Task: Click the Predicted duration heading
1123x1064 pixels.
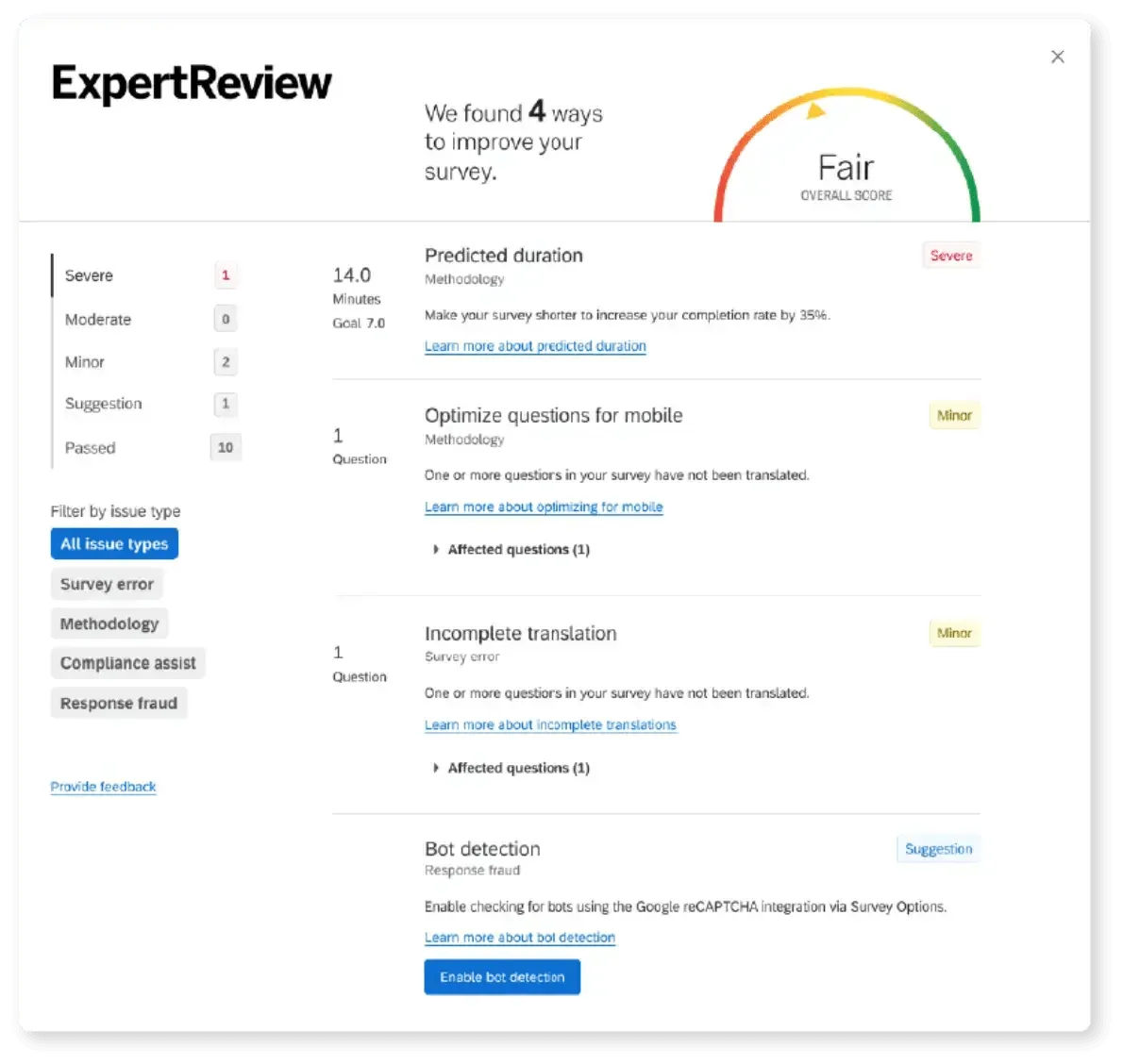Action: (504, 256)
